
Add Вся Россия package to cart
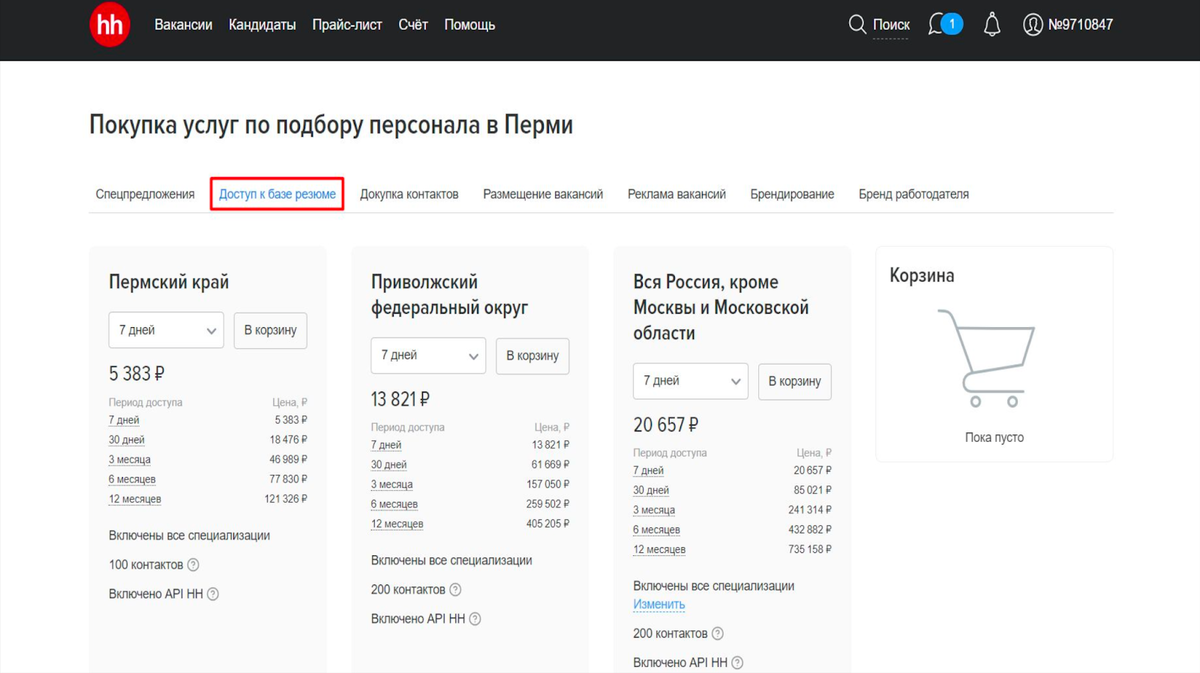(795, 381)
